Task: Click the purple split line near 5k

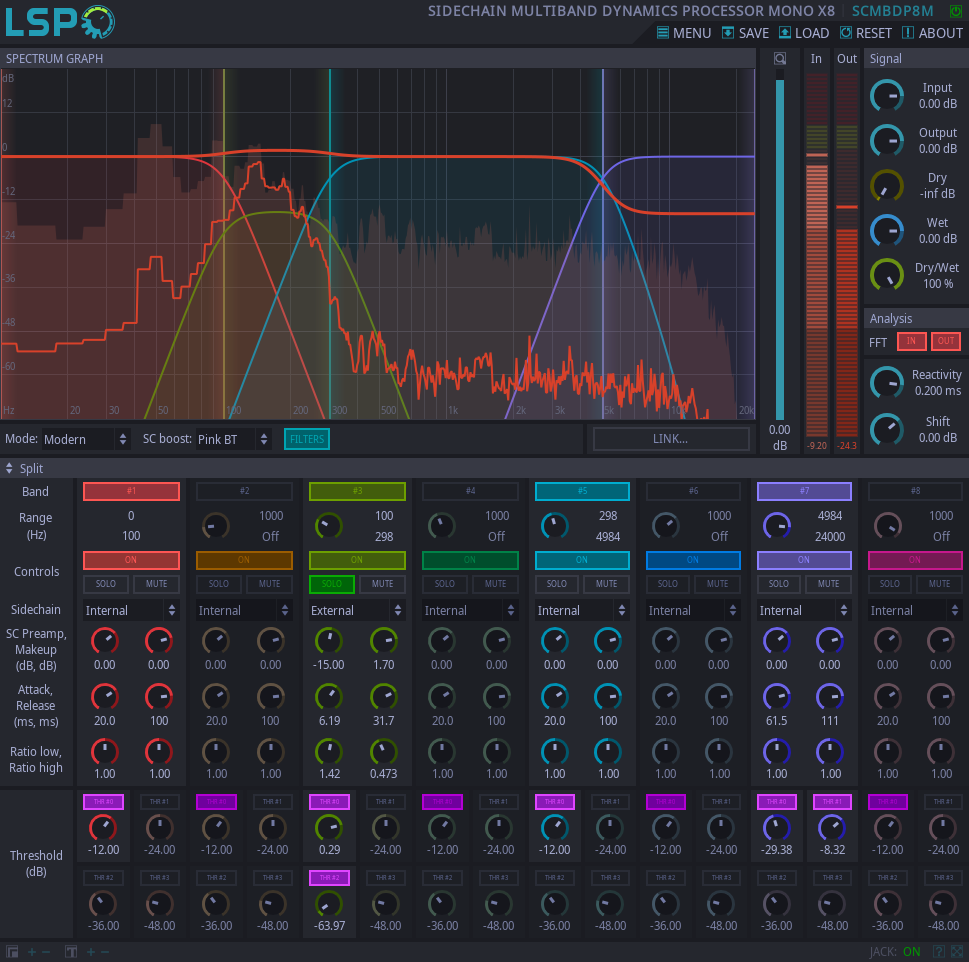Action: [x=603, y=244]
